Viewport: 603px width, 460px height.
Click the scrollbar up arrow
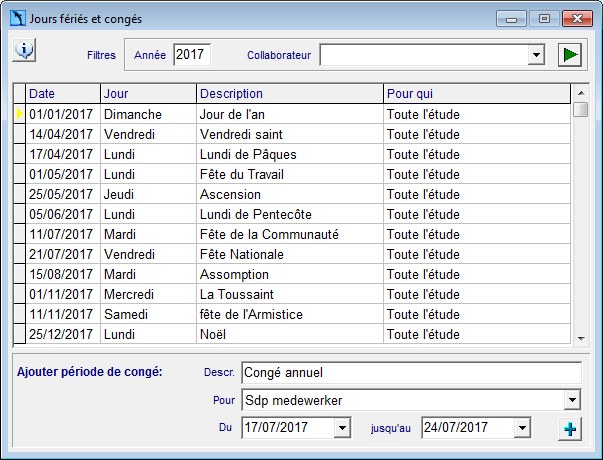pyautogui.click(x=581, y=93)
